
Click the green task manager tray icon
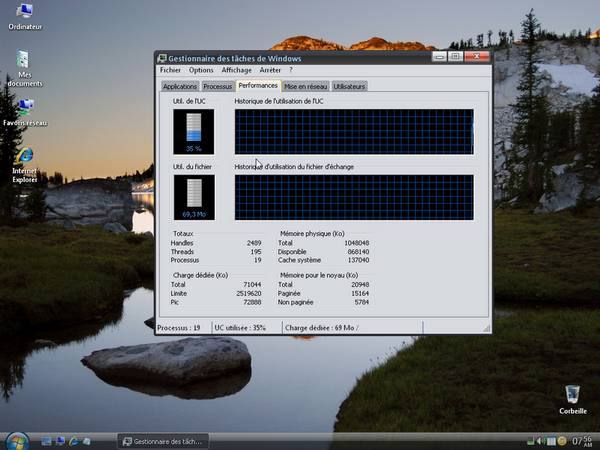tap(531, 442)
